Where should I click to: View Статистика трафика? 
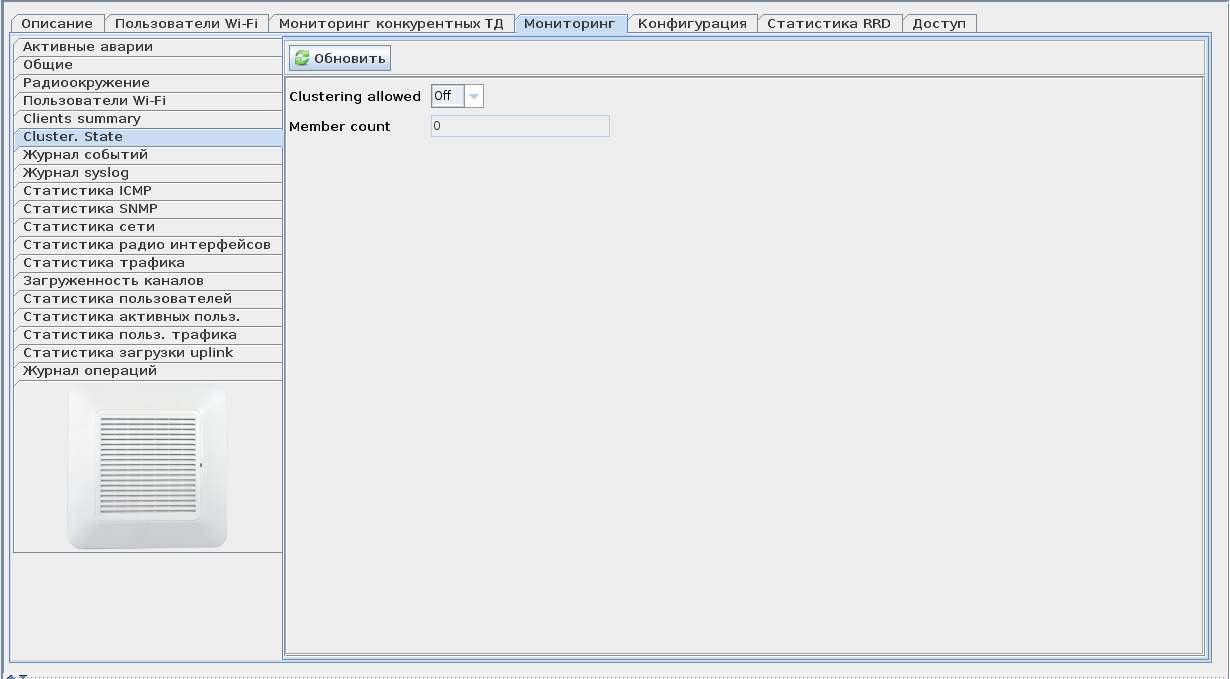[x=148, y=263]
